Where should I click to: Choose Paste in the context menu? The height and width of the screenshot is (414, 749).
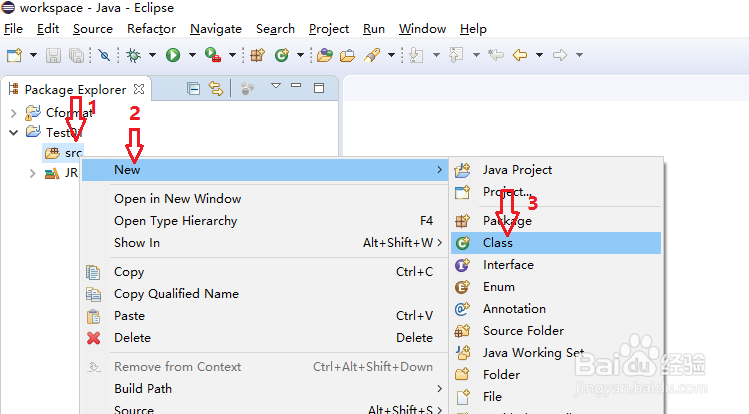click(265, 316)
